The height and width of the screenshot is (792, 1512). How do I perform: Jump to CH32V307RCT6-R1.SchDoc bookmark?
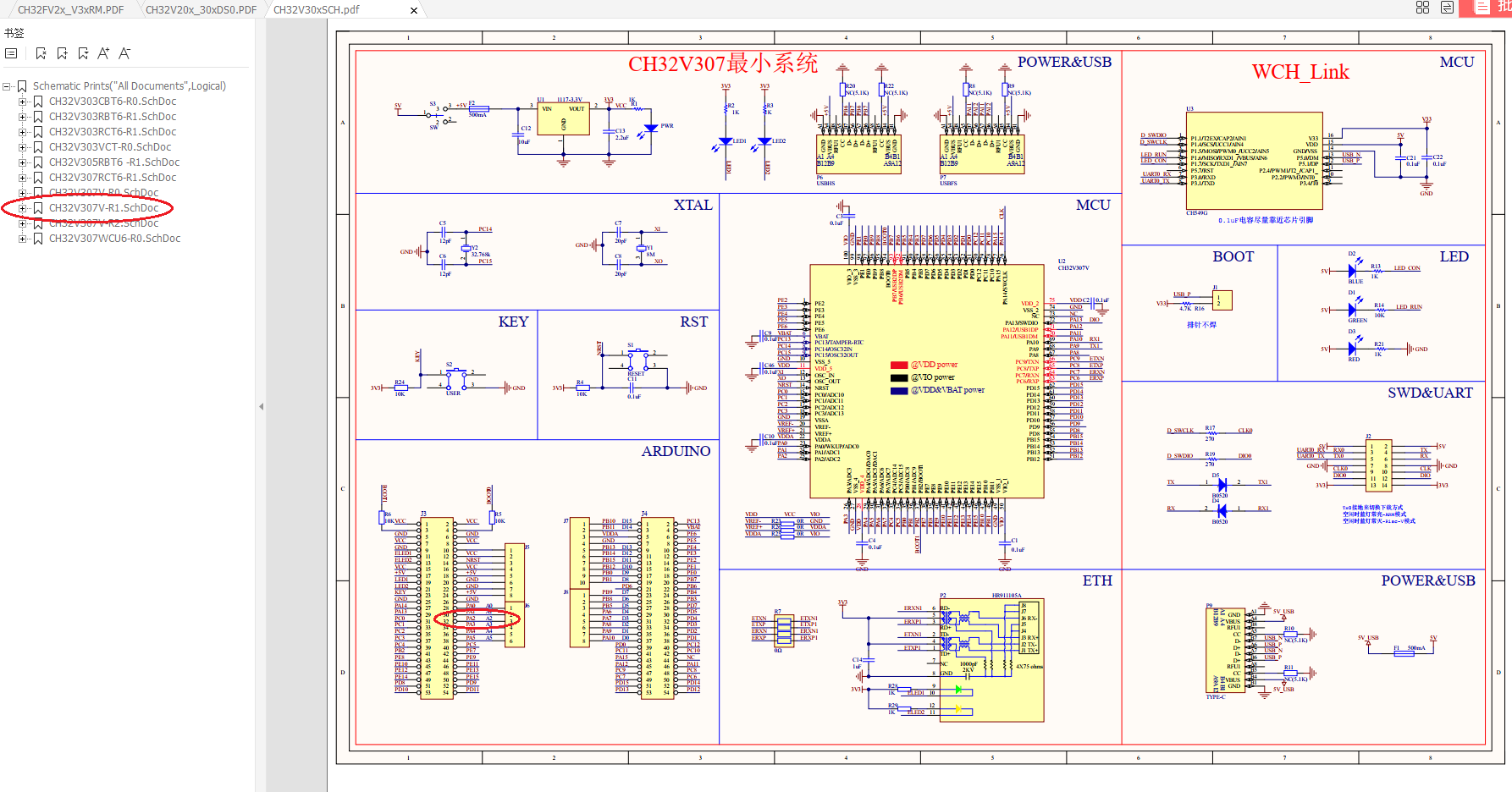point(113,178)
